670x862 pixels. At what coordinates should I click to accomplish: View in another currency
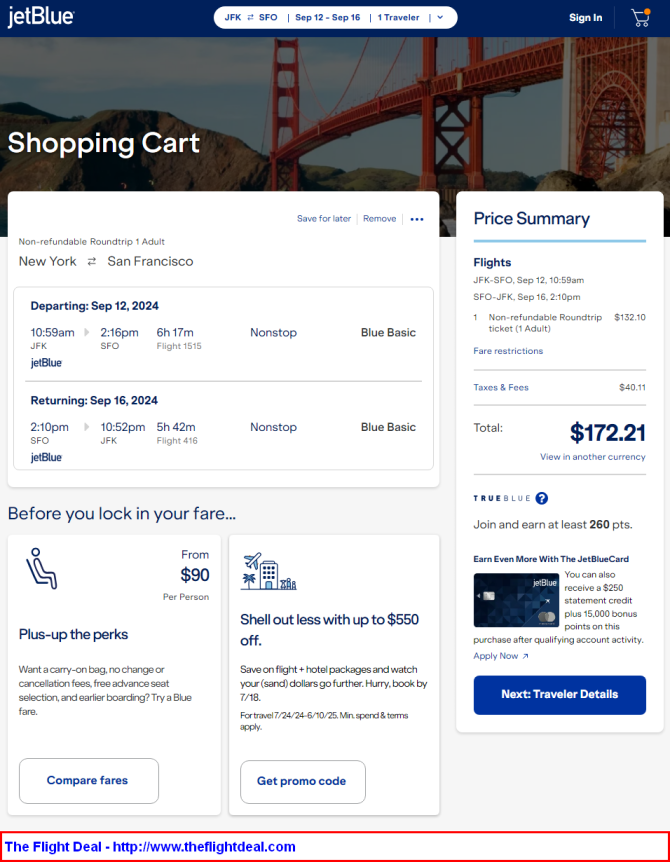point(593,457)
